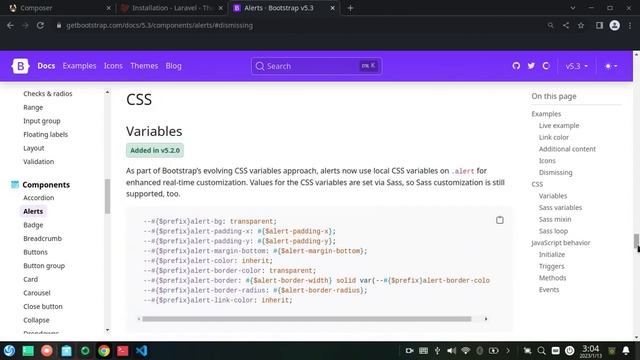Go to Floating labels in the sidebar
This screenshot has height=360, width=640.
point(46,134)
